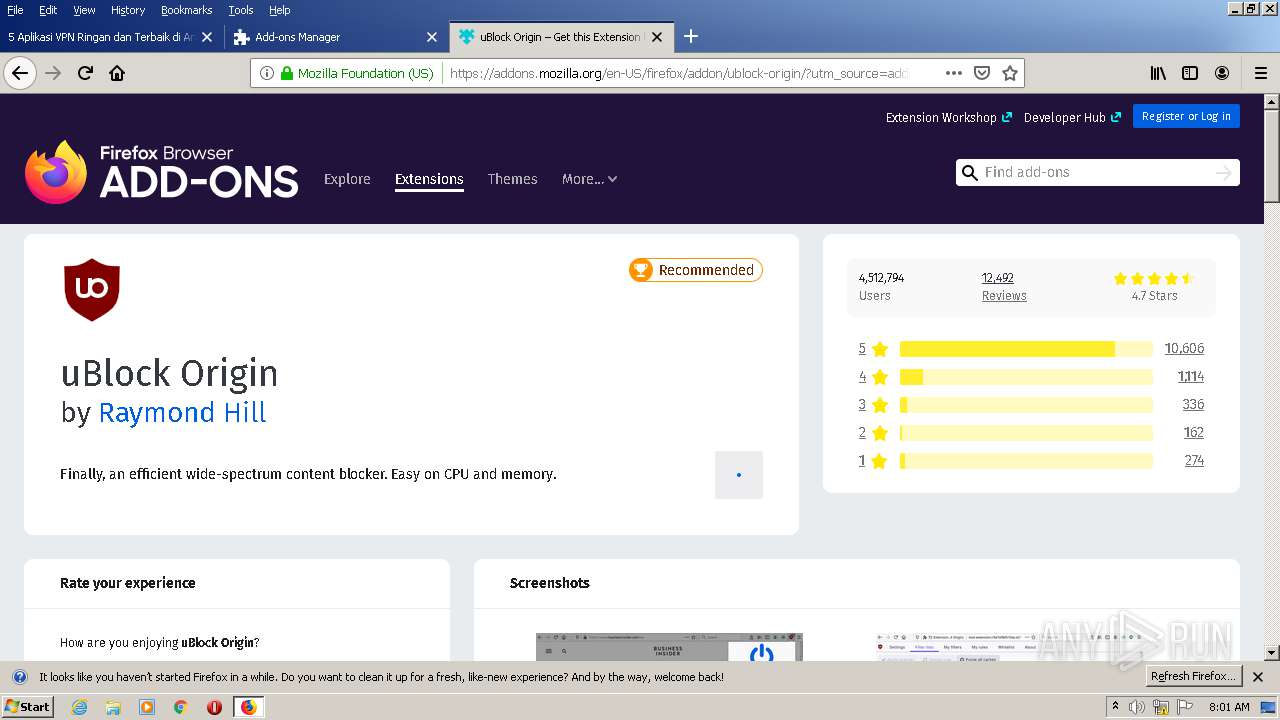Click the Raymond Hill author link
The height and width of the screenshot is (720, 1280).
point(182,413)
